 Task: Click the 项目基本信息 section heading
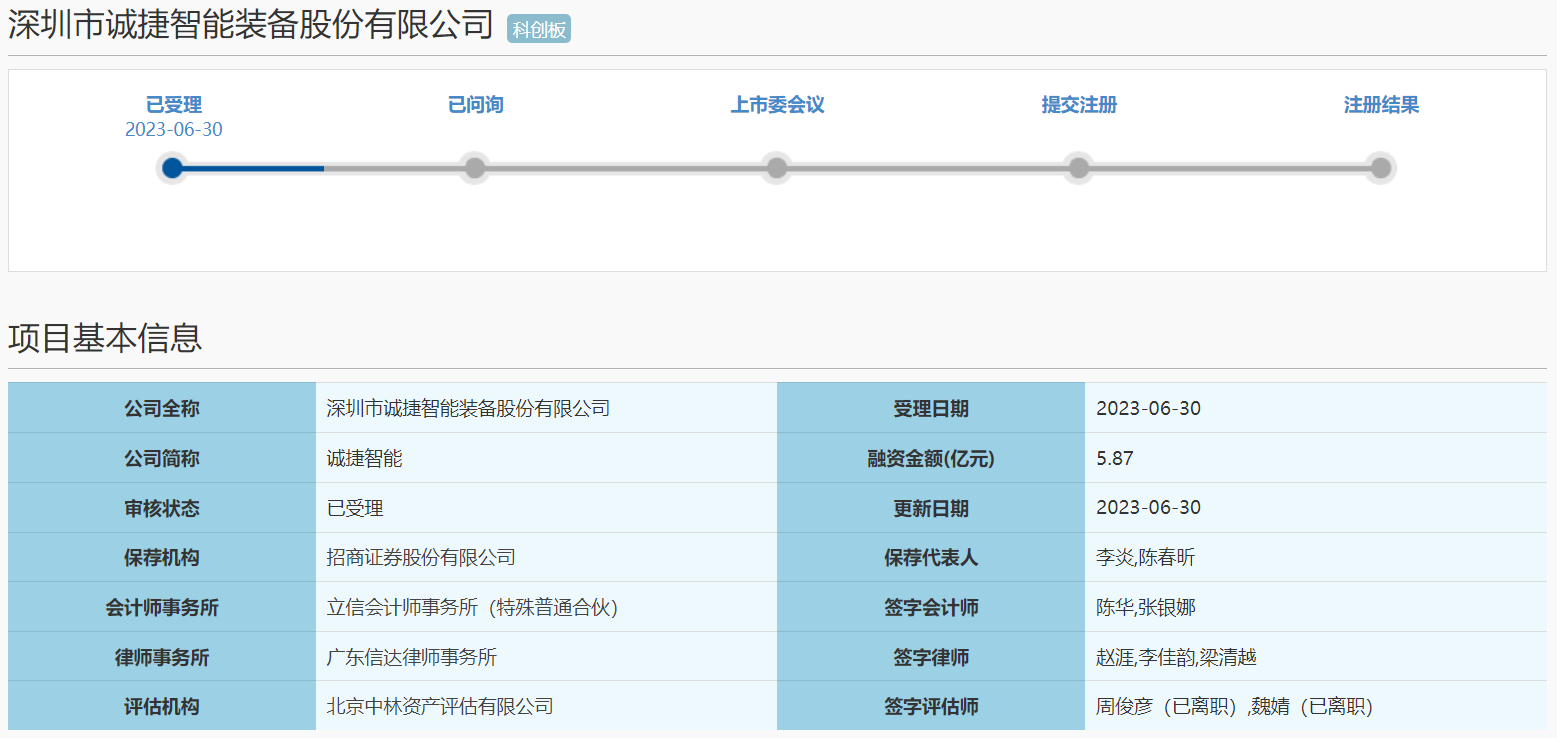pos(105,338)
